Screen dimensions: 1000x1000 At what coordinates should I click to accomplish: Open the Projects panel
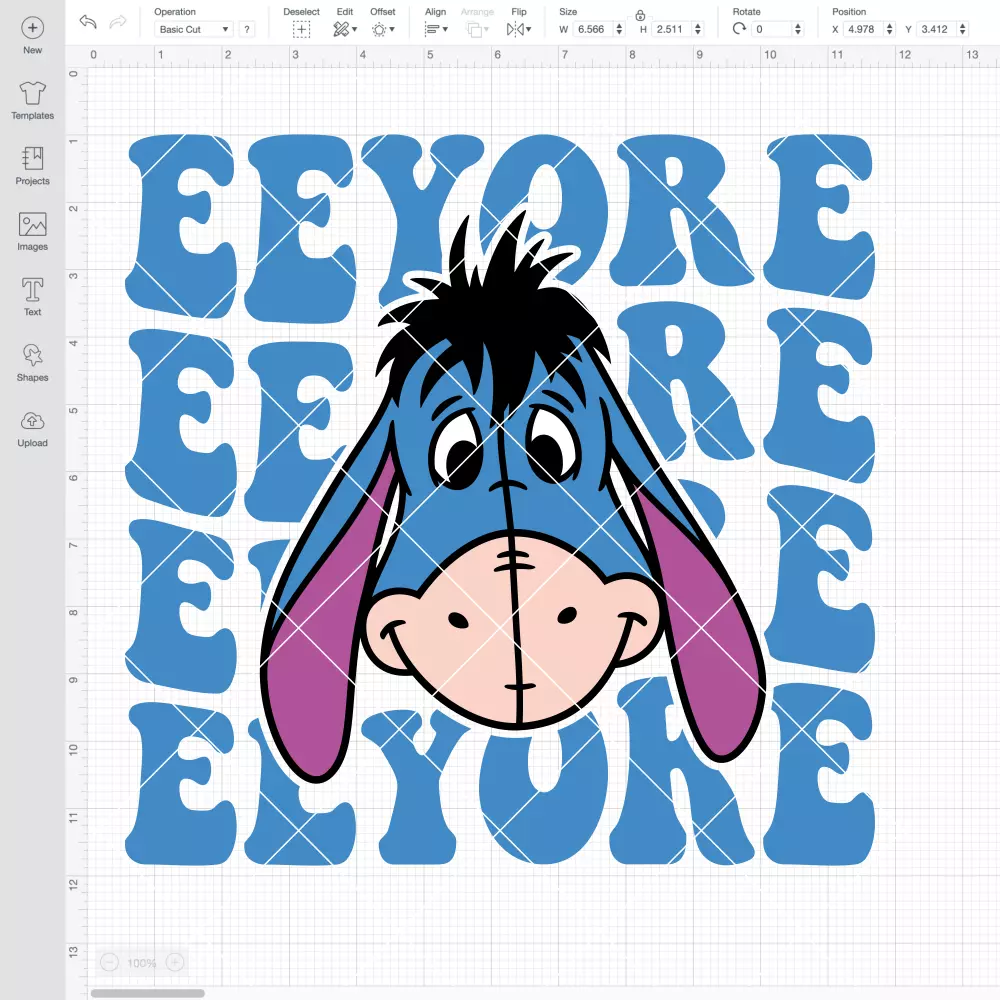[33, 166]
